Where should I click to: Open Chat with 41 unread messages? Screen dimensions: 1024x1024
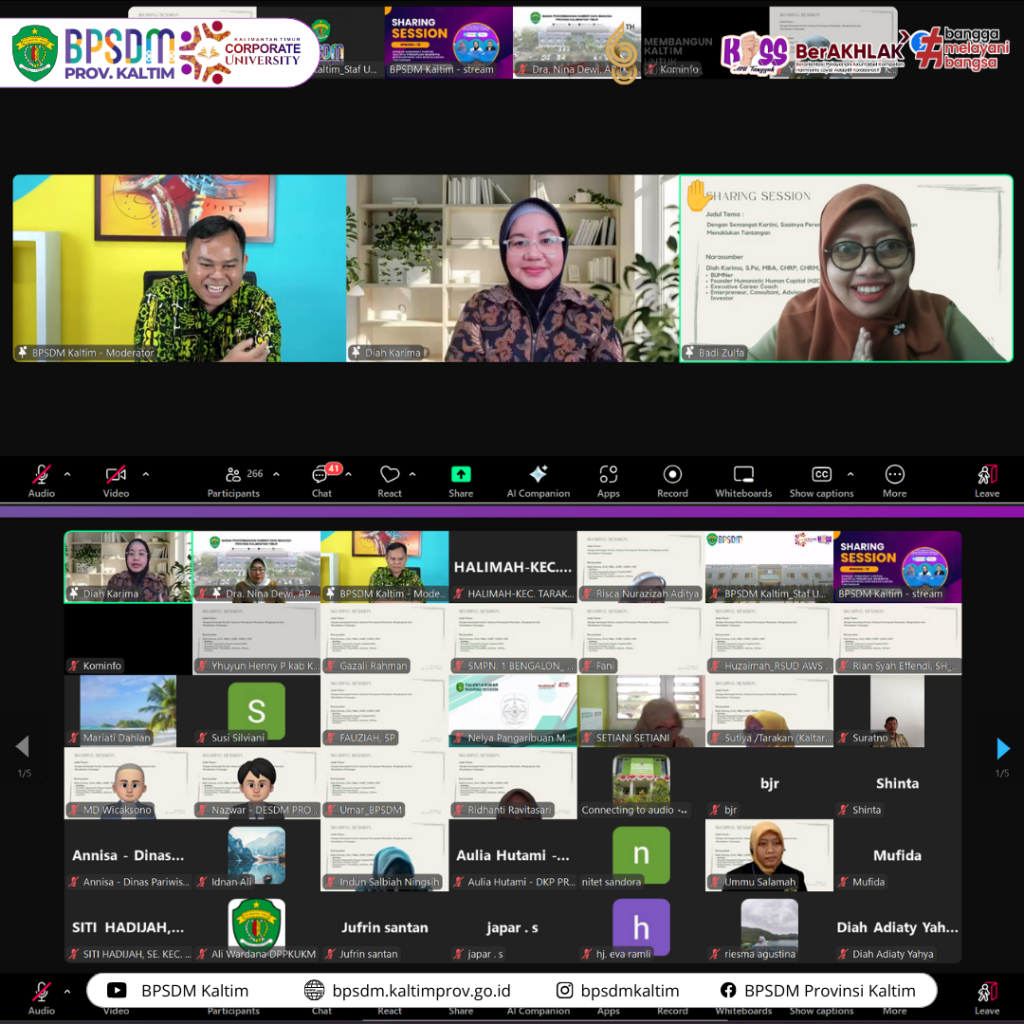322,480
